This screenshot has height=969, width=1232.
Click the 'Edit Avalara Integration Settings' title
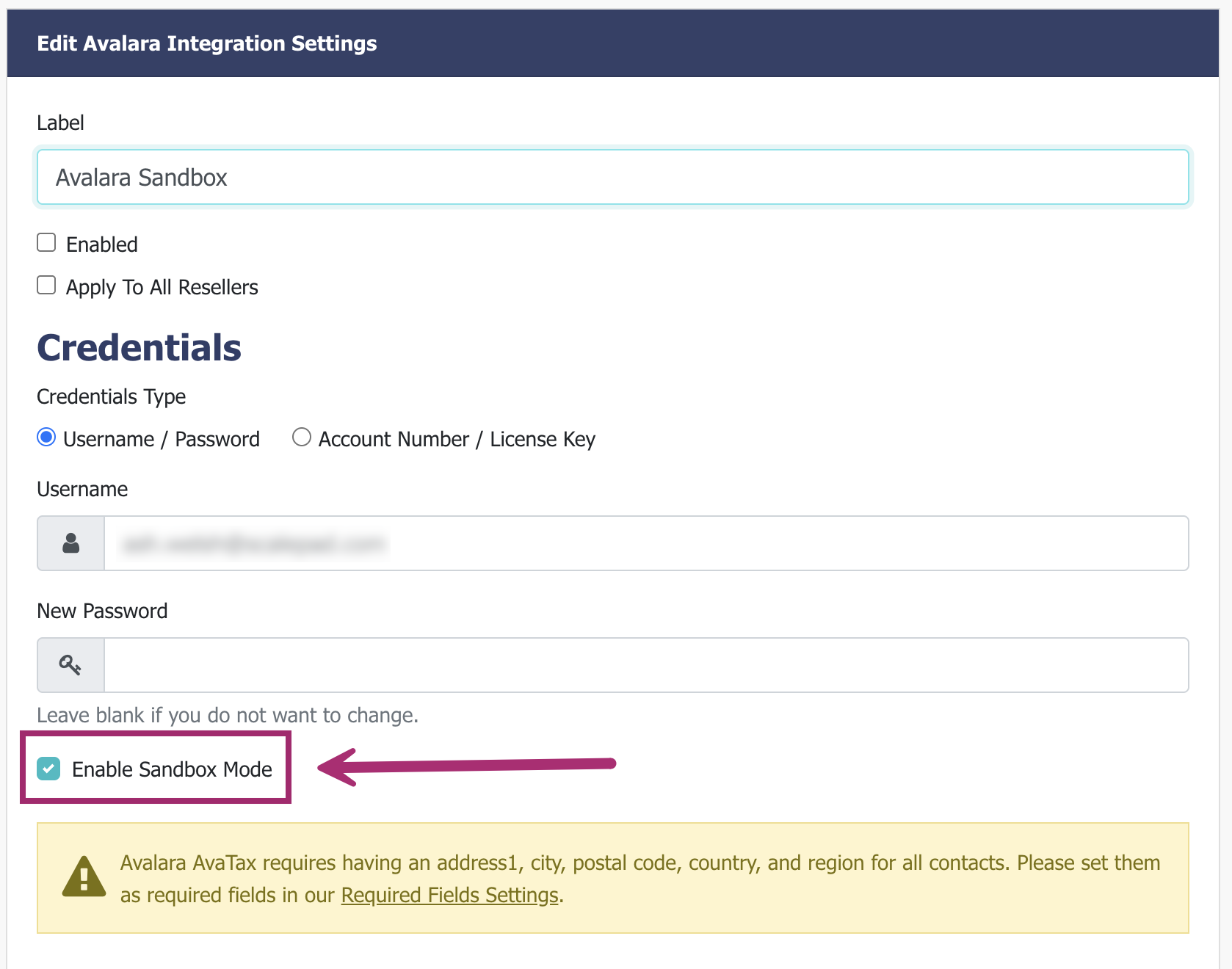[206, 43]
